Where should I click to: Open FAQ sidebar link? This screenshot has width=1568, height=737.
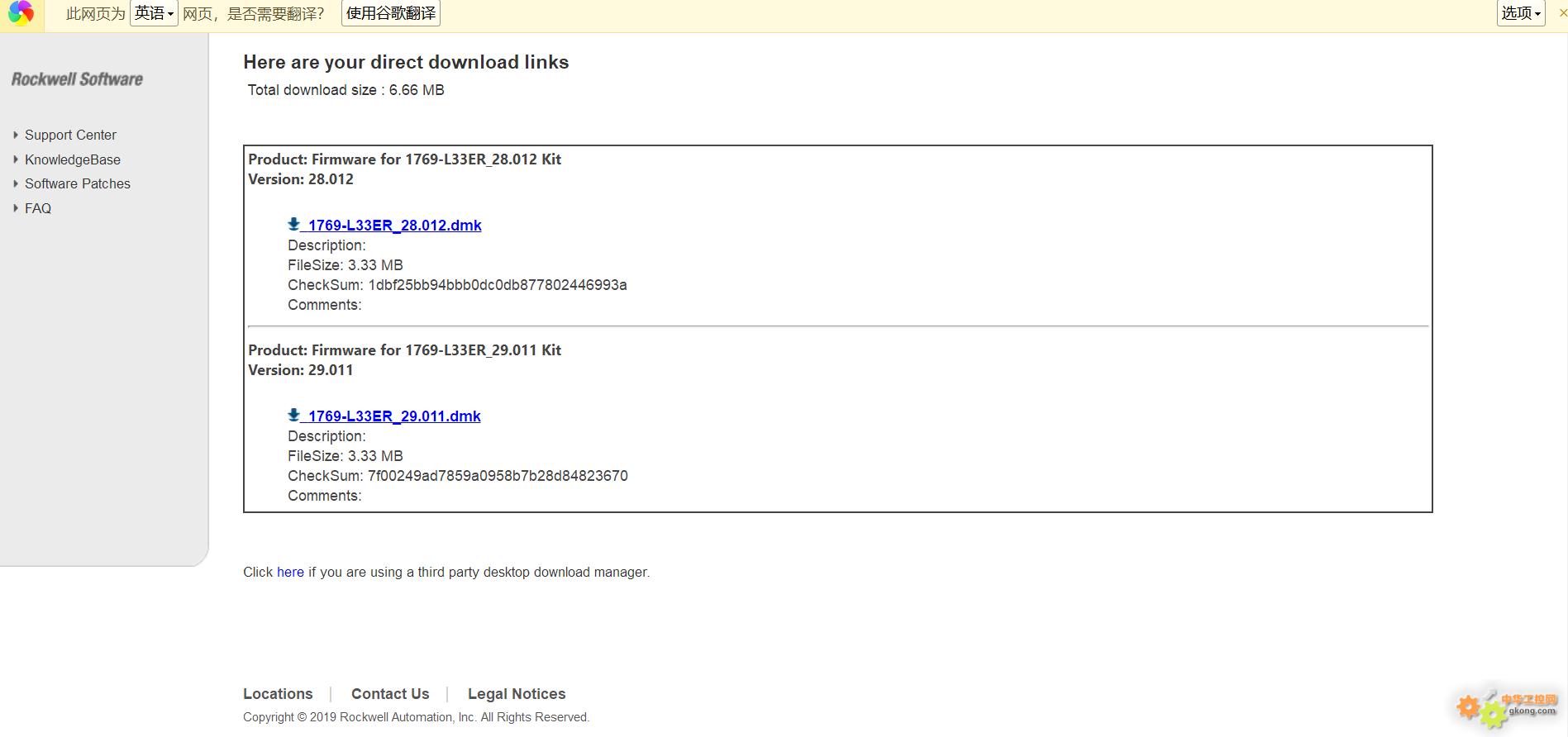(38, 208)
